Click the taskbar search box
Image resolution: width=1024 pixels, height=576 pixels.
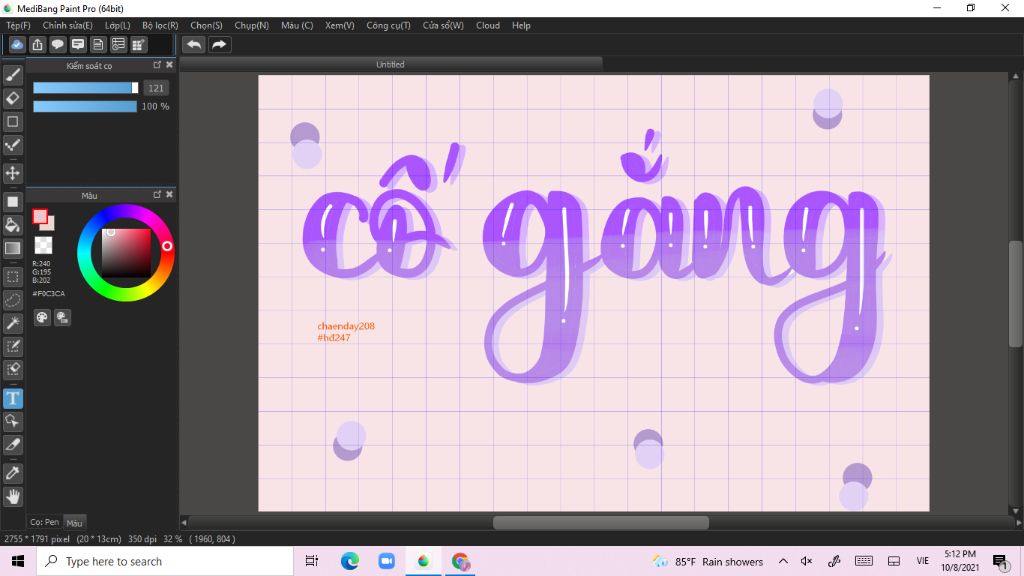pyautogui.click(x=165, y=561)
